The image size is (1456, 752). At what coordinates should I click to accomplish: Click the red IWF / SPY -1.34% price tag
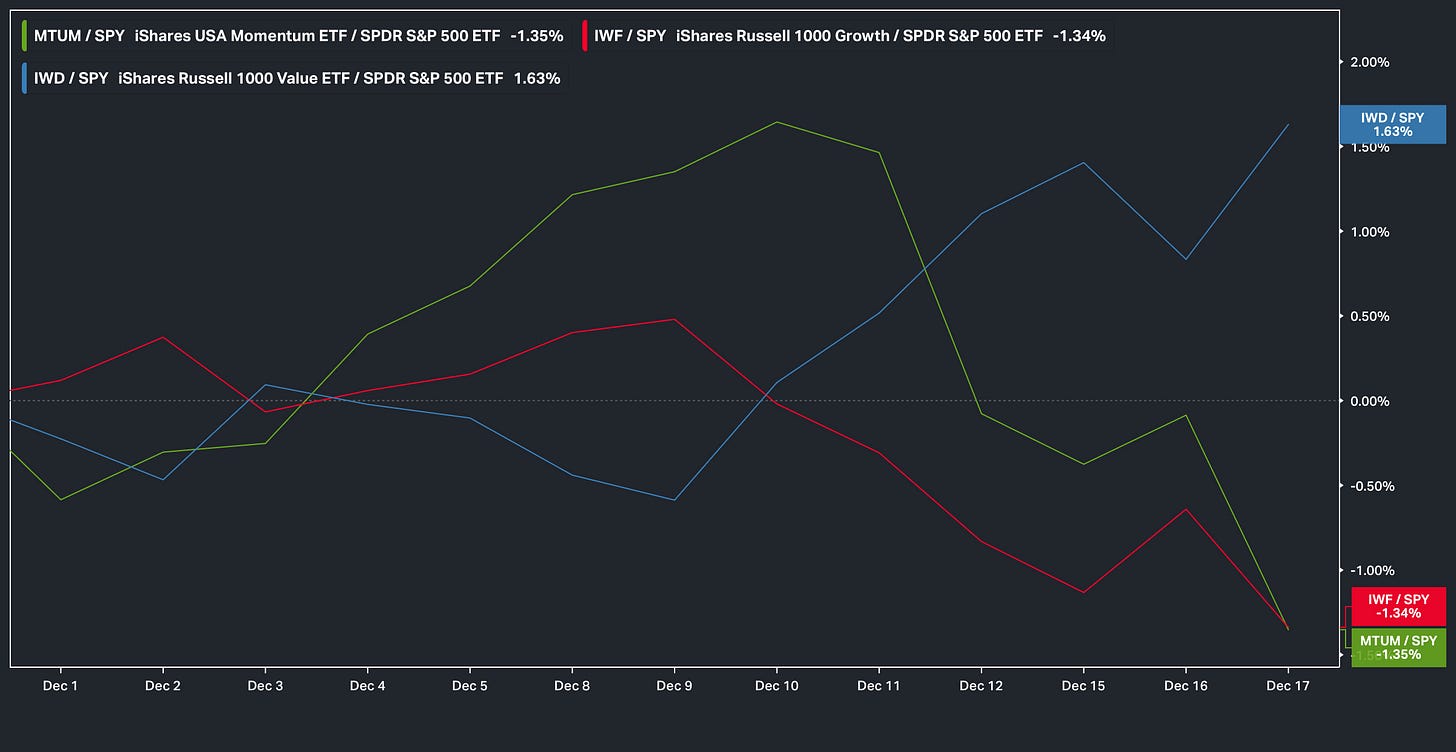coord(1398,606)
